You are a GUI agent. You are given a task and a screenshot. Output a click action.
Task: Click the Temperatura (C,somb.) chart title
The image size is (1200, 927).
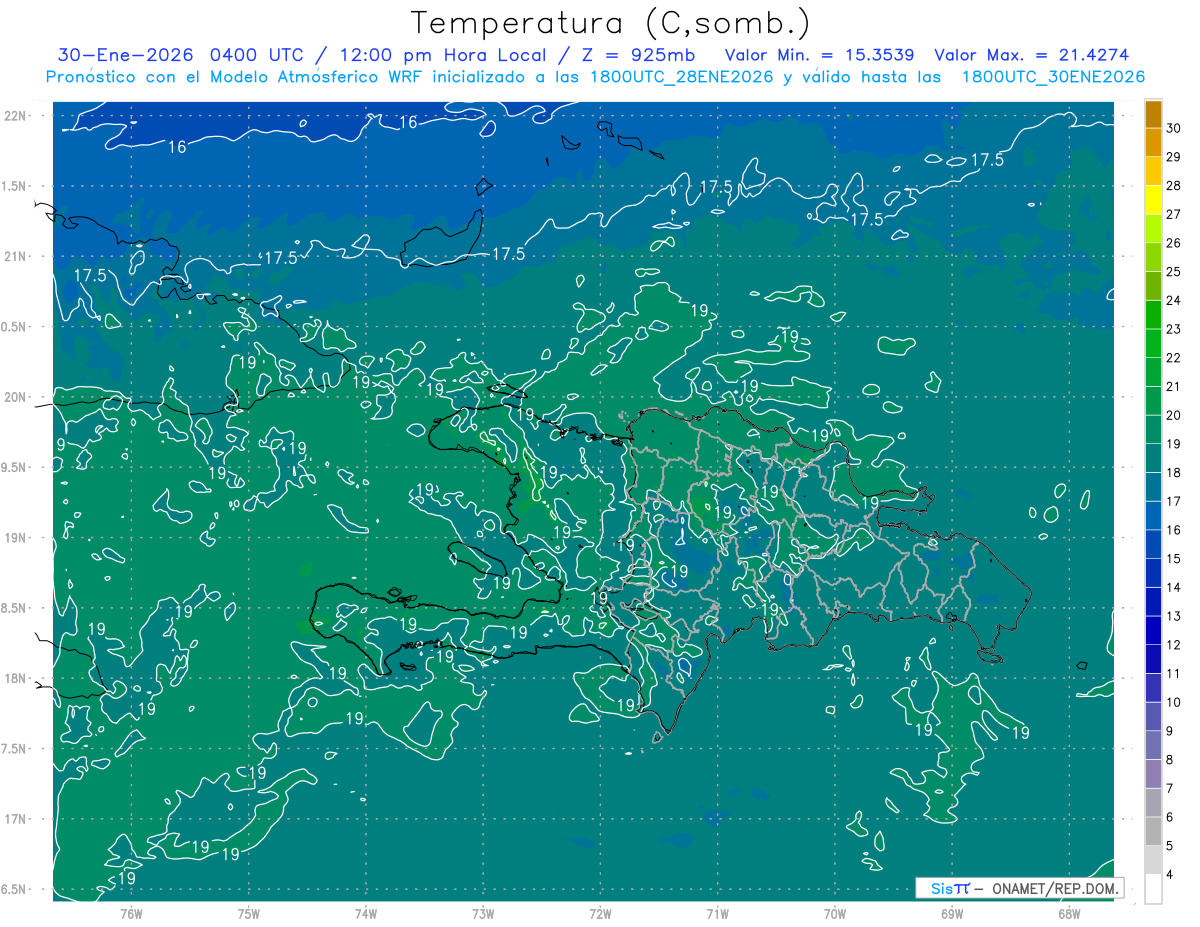tap(611, 23)
